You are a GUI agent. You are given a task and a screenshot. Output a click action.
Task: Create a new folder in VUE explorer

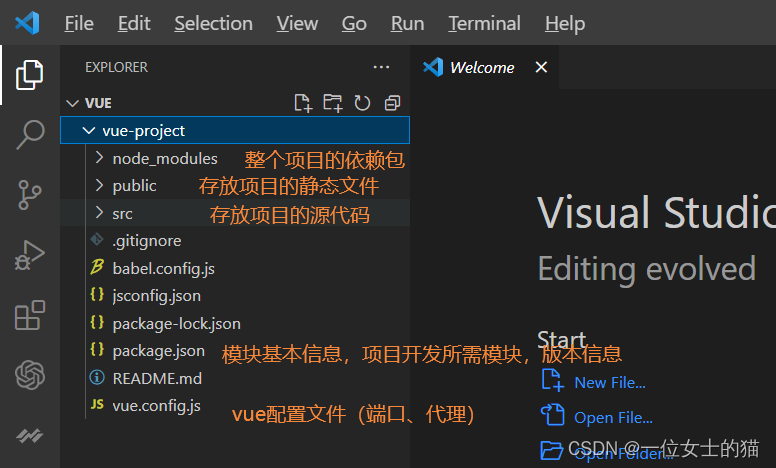click(x=333, y=103)
